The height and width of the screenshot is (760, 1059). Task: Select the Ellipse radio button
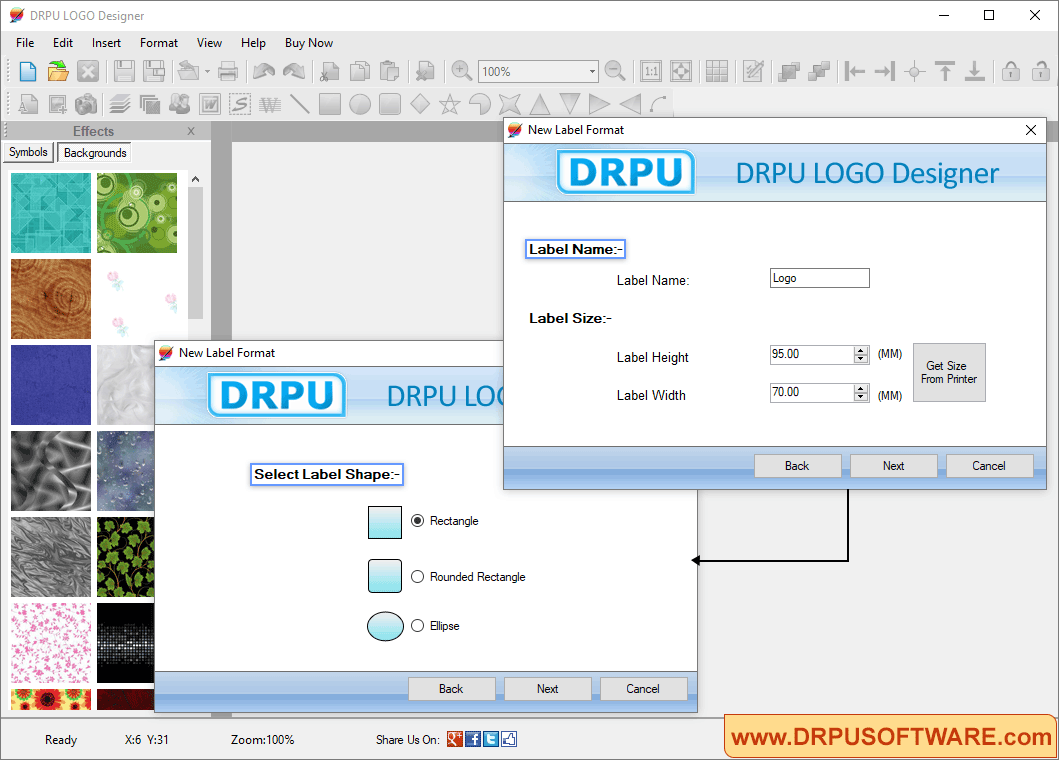pos(417,626)
